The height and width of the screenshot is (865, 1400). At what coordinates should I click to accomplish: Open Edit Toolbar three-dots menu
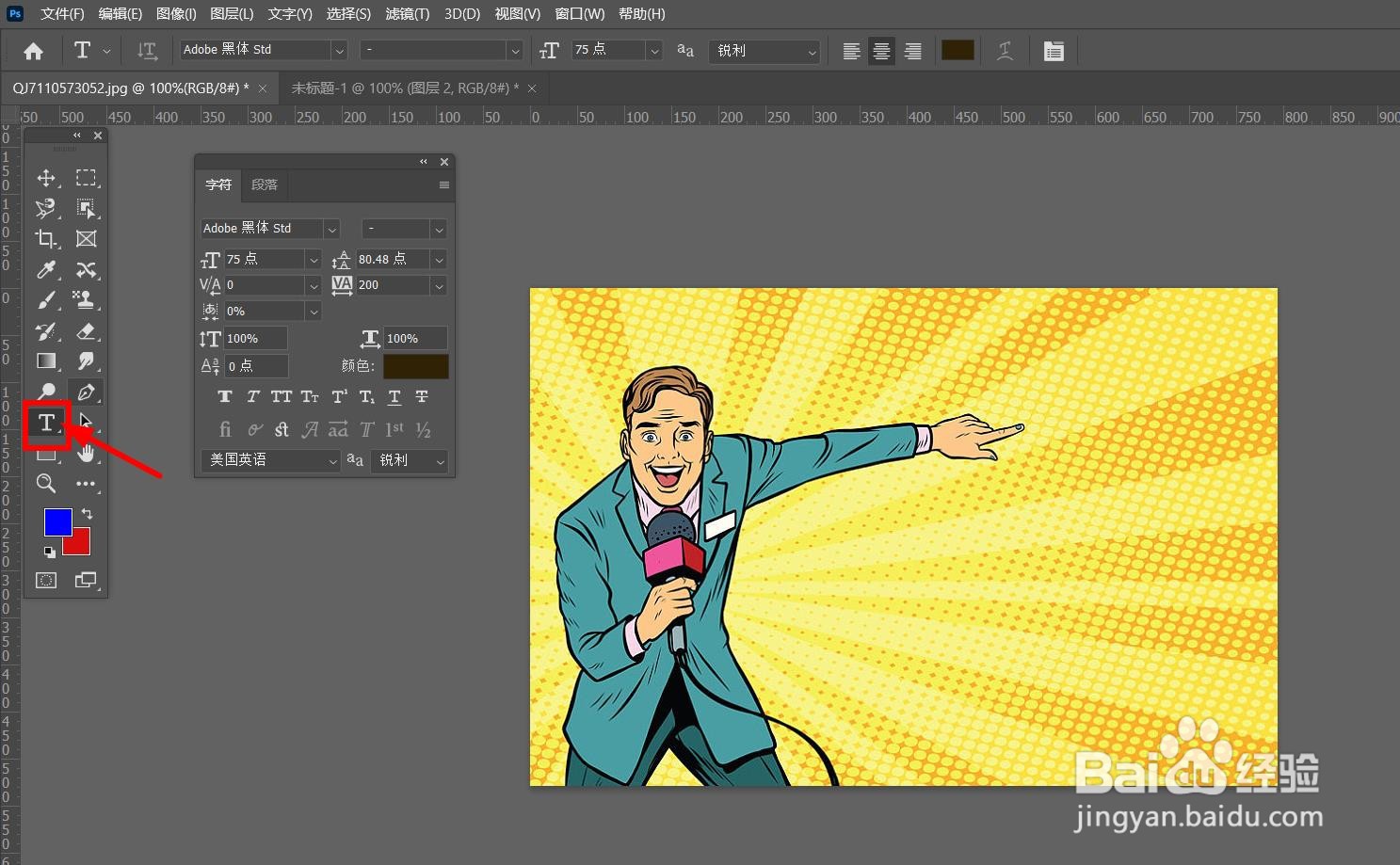point(86,484)
